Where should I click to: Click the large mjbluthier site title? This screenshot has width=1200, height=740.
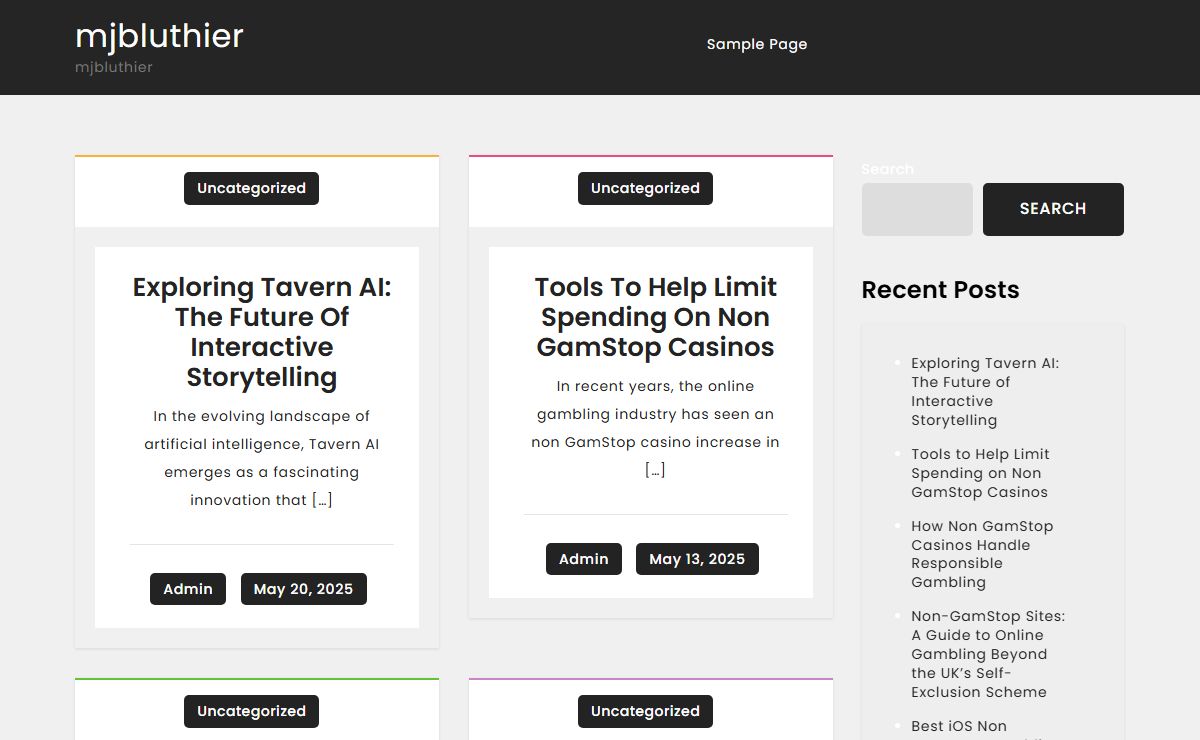pos(159,36)
